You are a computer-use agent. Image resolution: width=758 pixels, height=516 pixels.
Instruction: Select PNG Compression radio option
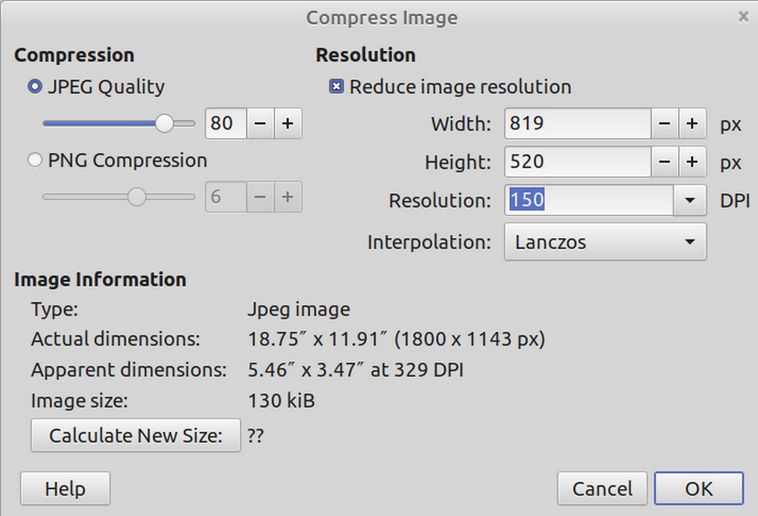36,160
